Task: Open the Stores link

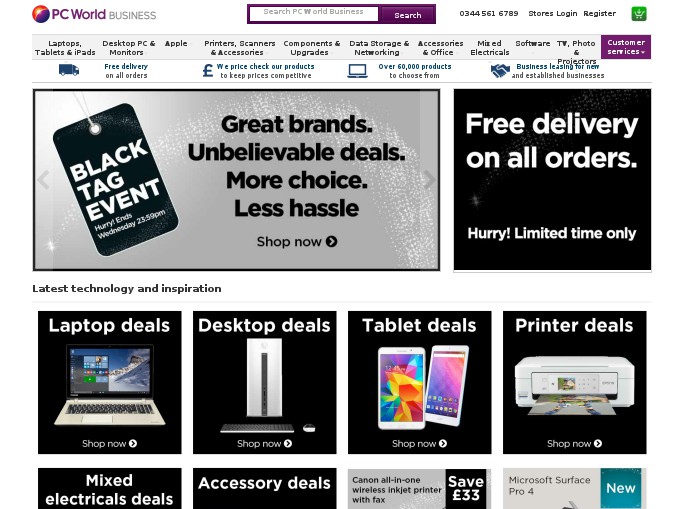Action: pyautogui.click(x=541, y=13)
